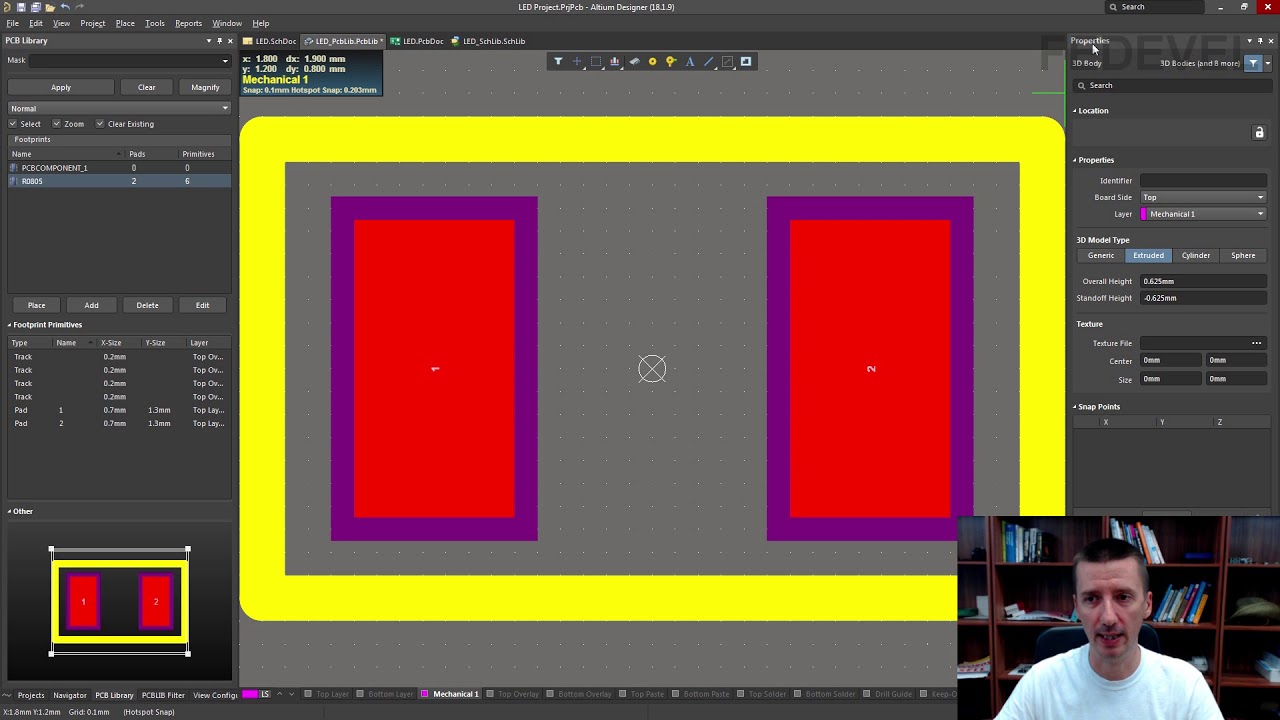Select the Place Via tool
The height and width of the screenshot is (720, 1280).
click(x=671, y=62)
